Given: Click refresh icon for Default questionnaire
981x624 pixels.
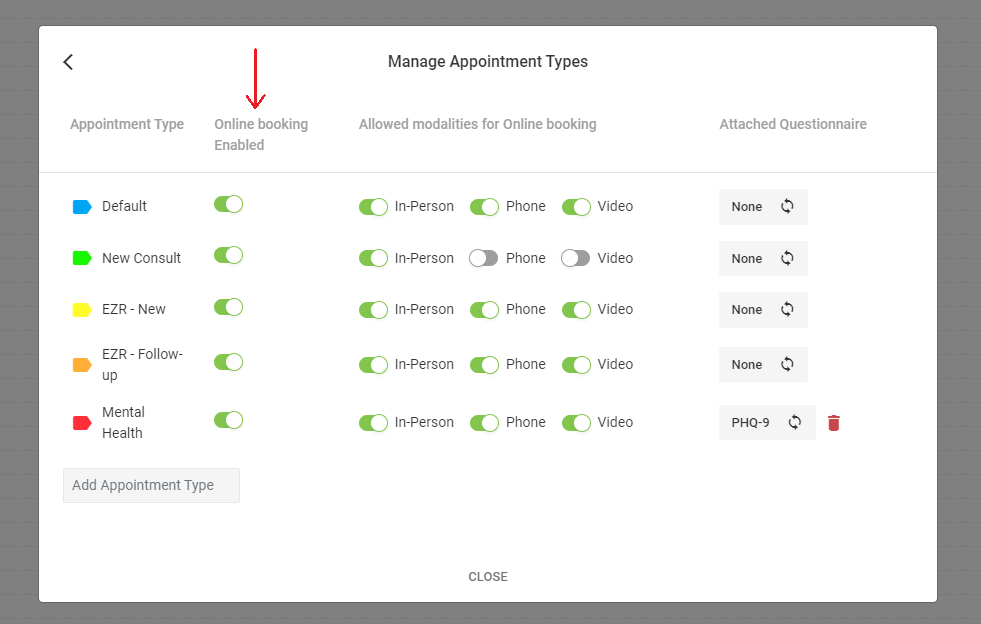Looking at the screenshot, I should coord(787,207).
